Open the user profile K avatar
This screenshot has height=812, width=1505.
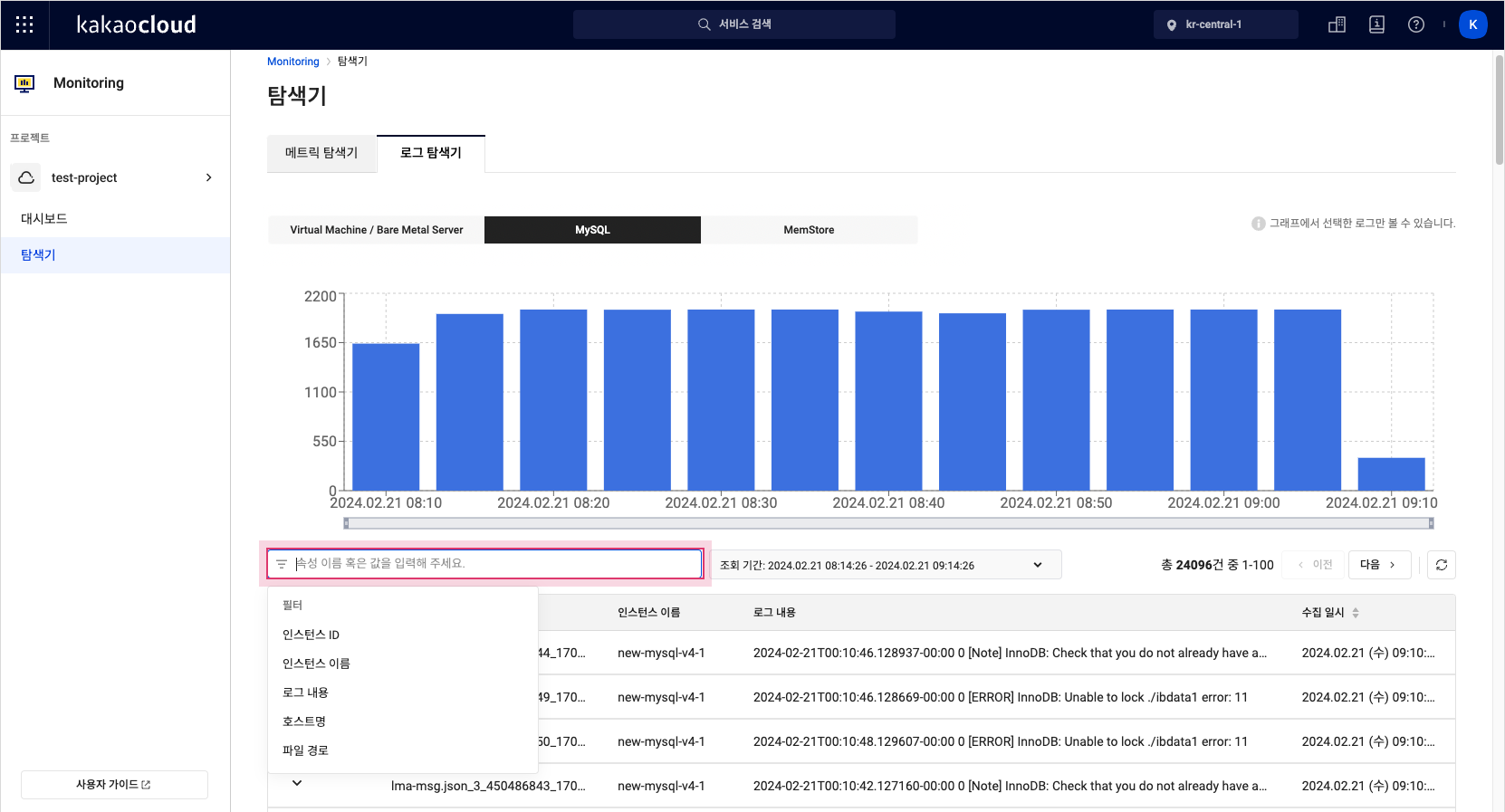tap(1473, 24)
